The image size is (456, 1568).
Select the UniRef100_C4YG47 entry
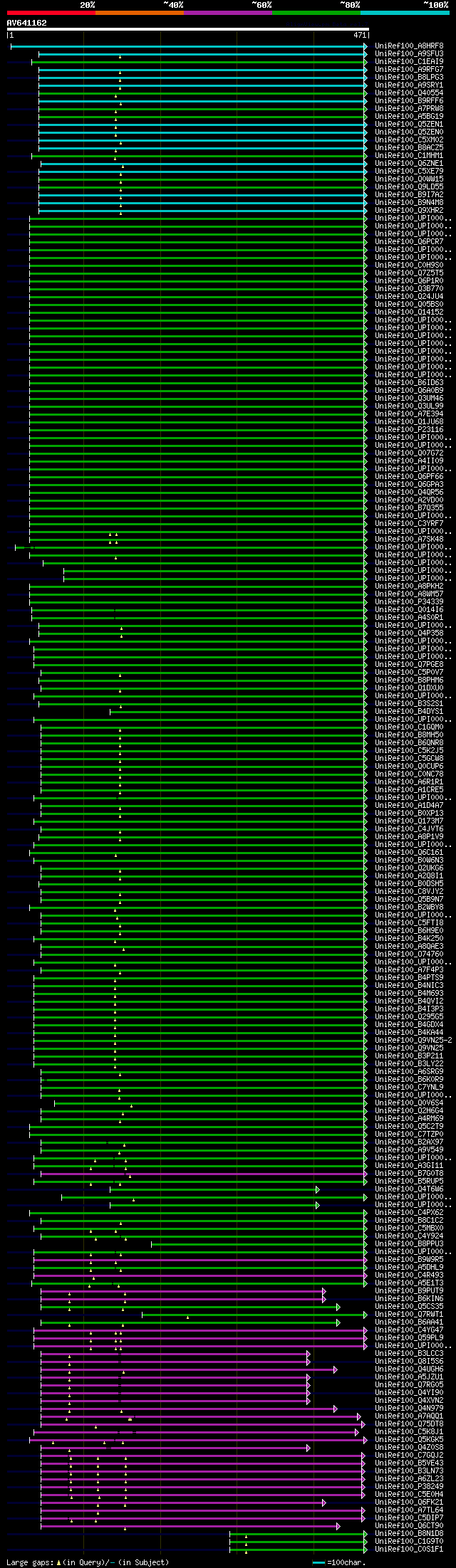tap(409, 1330)
